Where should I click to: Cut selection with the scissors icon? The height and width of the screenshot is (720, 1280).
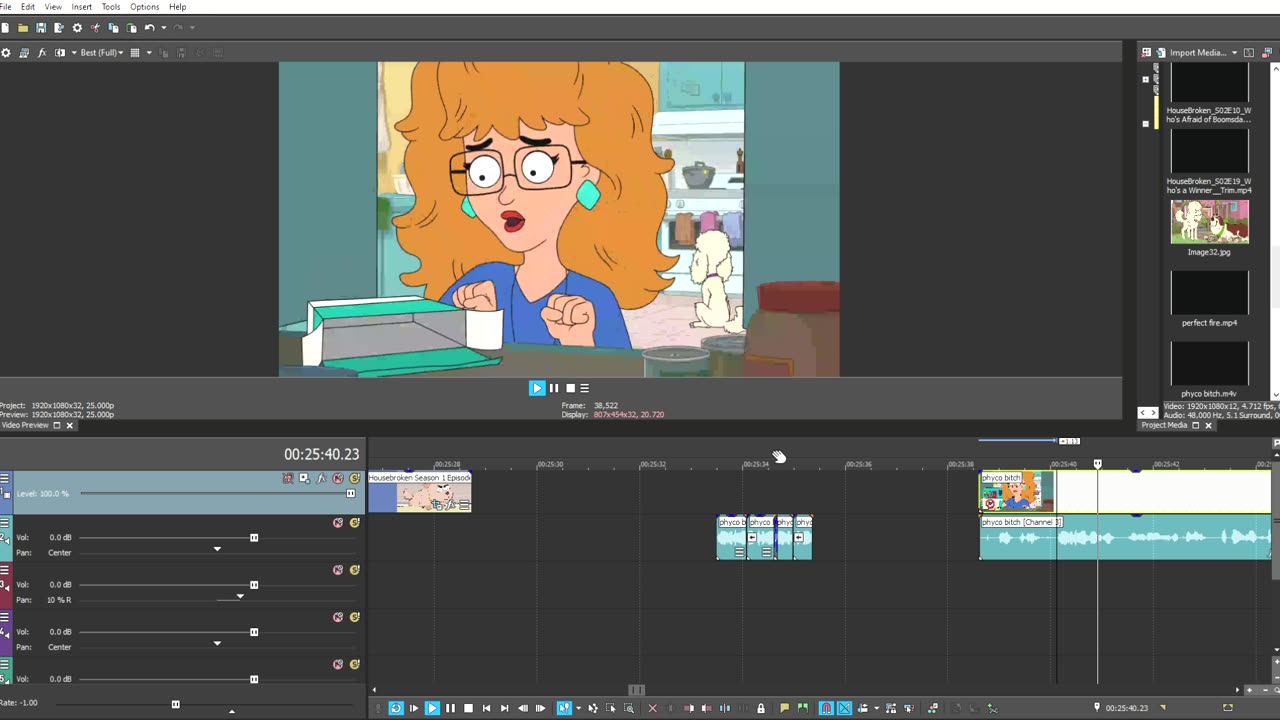click(x=95, y=28)
